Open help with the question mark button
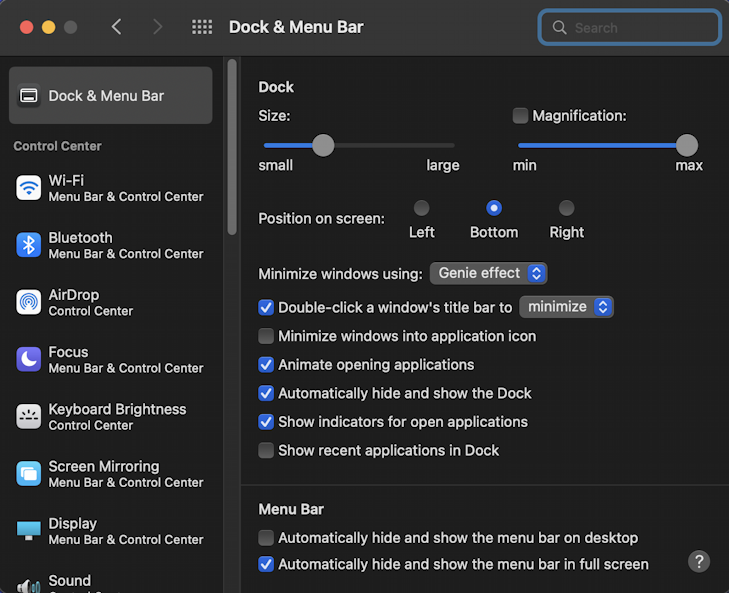 click(x=699, y=561)
